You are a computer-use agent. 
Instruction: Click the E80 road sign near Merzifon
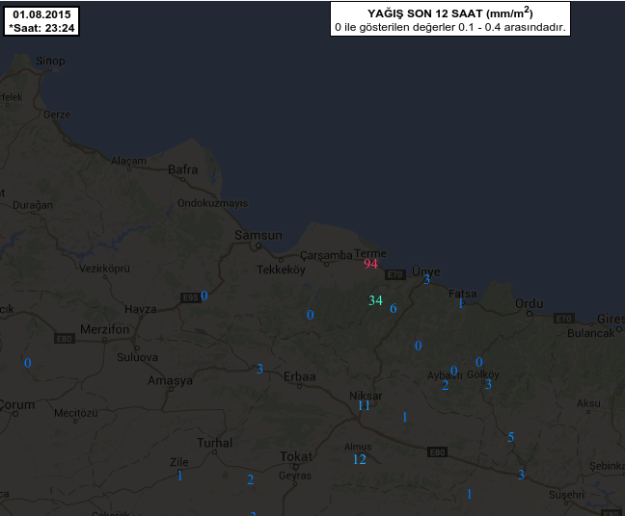(64, 339)
